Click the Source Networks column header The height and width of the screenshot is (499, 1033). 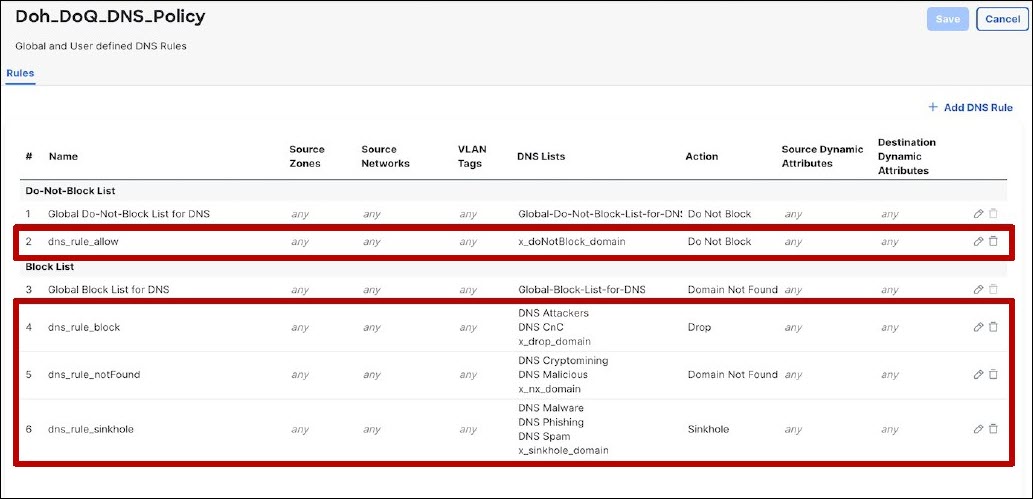tap(385, 156)
